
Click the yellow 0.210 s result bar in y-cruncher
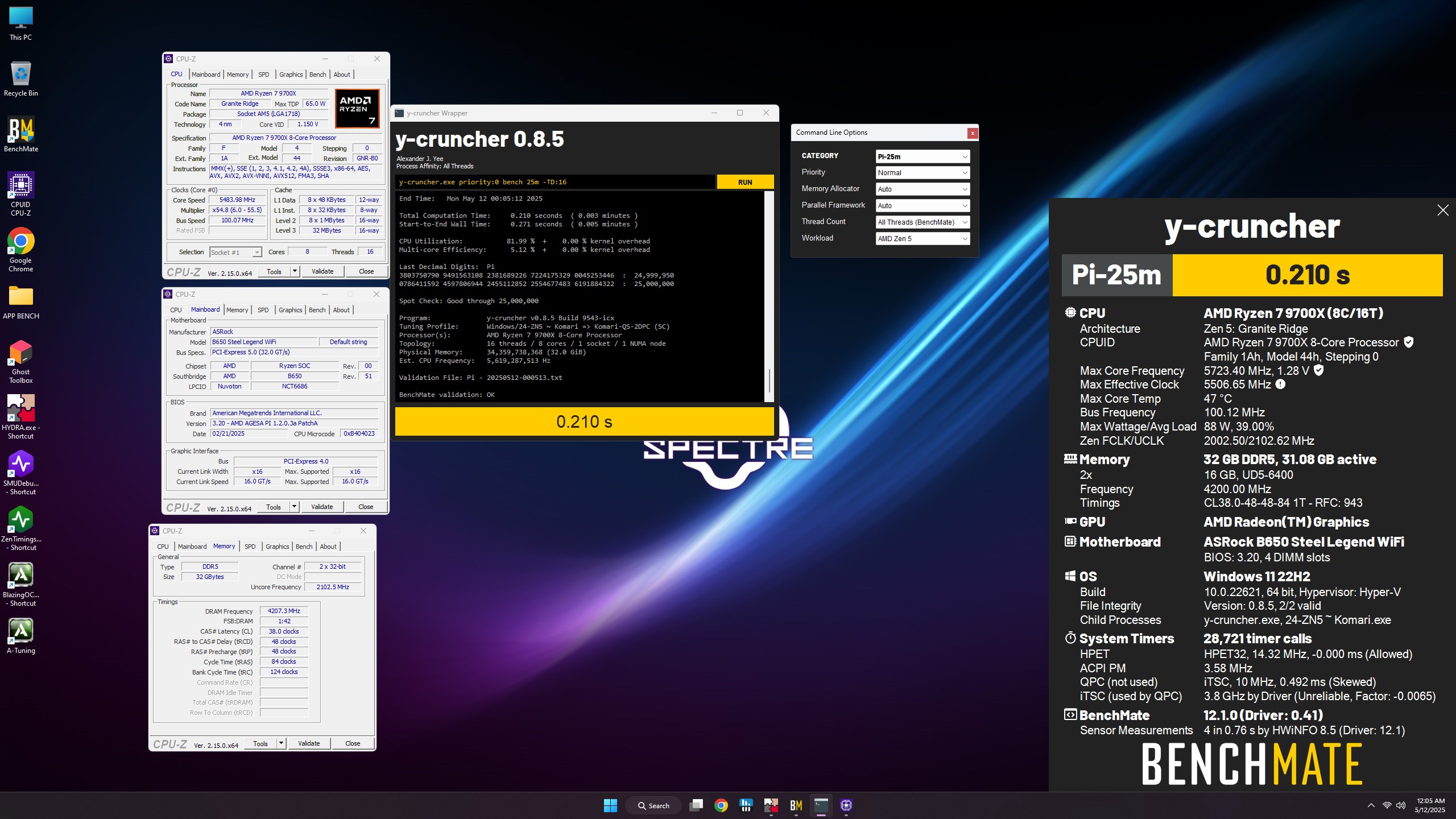[x=584, y=422]
